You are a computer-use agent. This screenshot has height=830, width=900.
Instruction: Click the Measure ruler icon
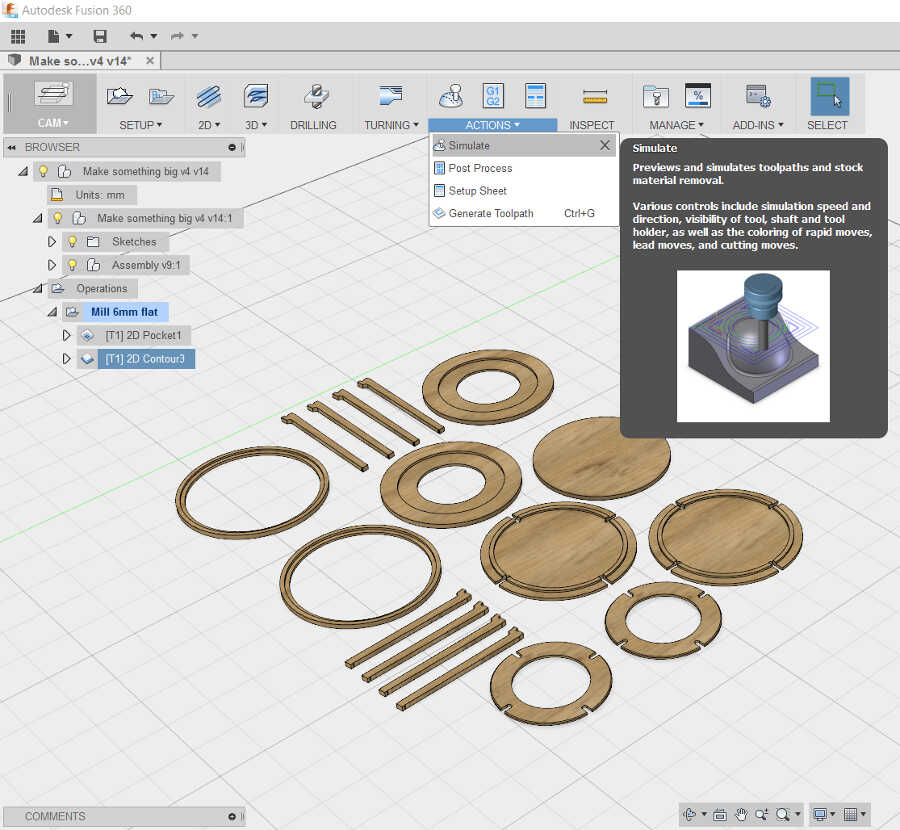[595, 96]
